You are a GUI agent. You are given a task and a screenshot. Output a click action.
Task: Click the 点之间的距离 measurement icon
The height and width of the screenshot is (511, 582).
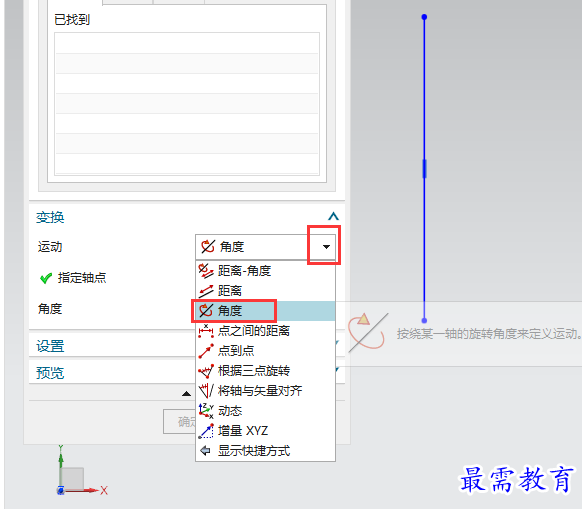206,331
